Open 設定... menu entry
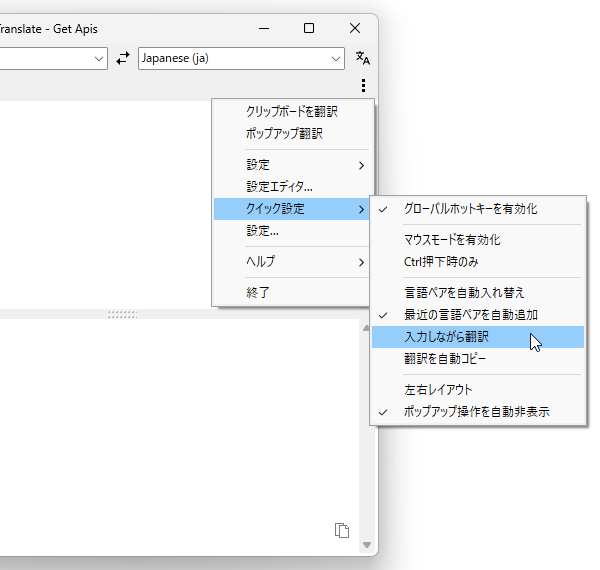Screen dimensions: 600x570 291,231
